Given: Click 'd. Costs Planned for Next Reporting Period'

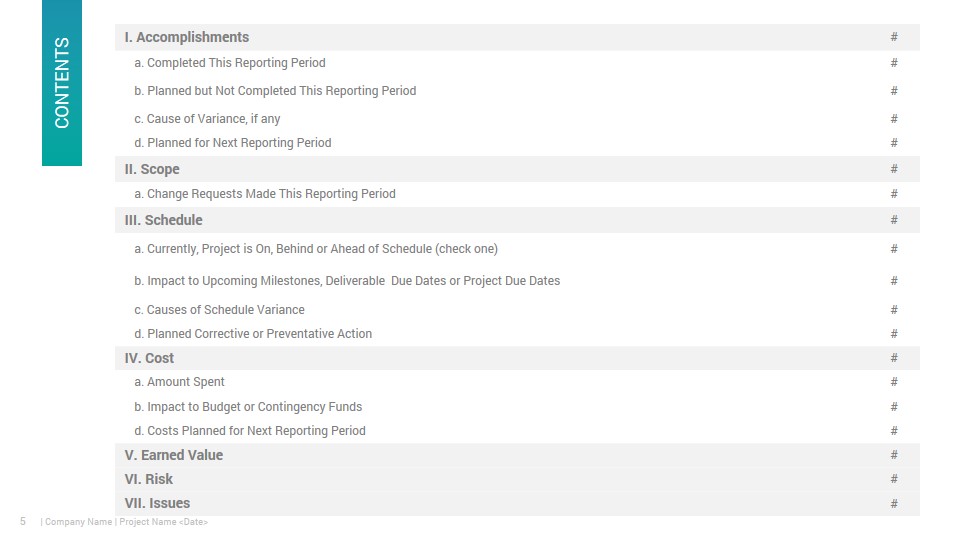Looking at the screenshot, I should click(250, 431).
